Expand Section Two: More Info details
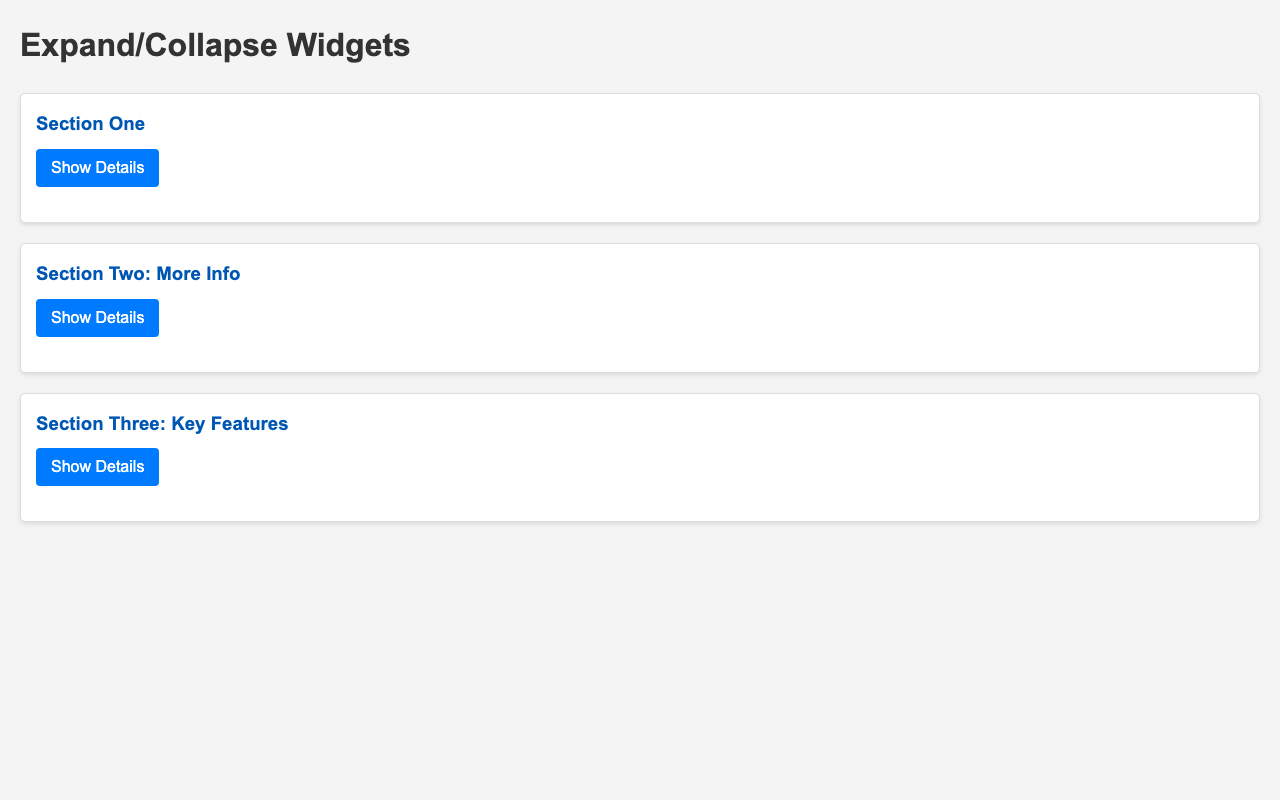The image size is (1280, 800). point(97,318)
